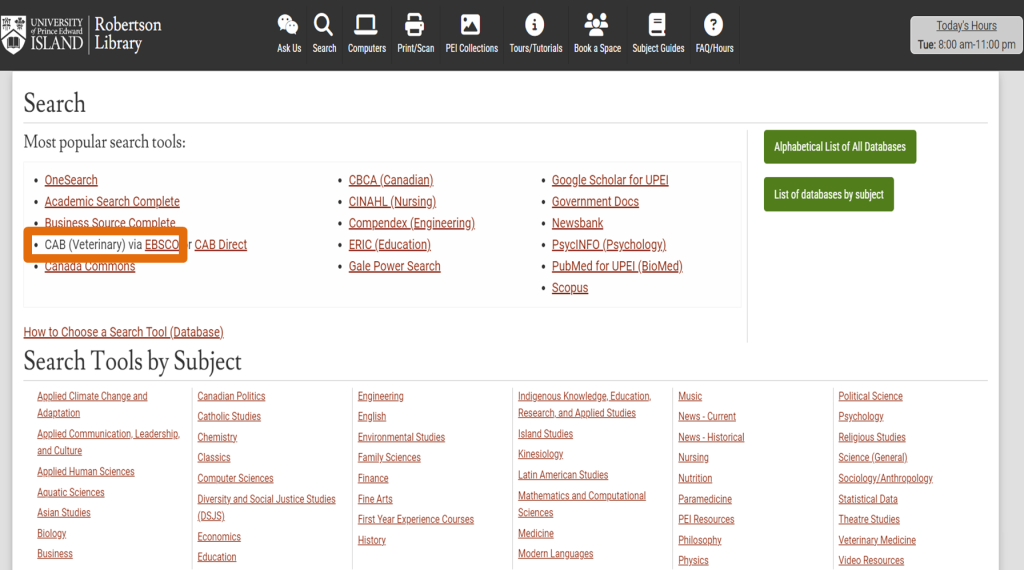Viewport: 1024px width, 570px height.
Task: Select Paramedicine subject link
Action: click(705, 499)
